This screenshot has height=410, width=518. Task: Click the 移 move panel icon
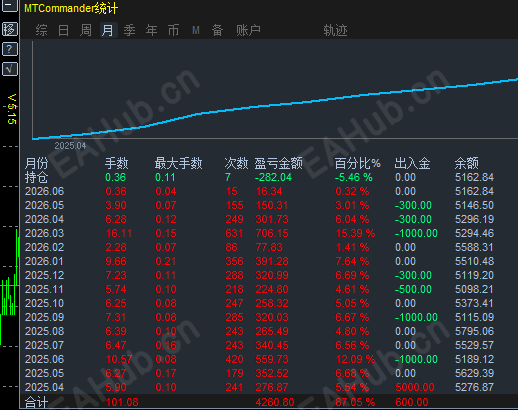coord(10,29)
